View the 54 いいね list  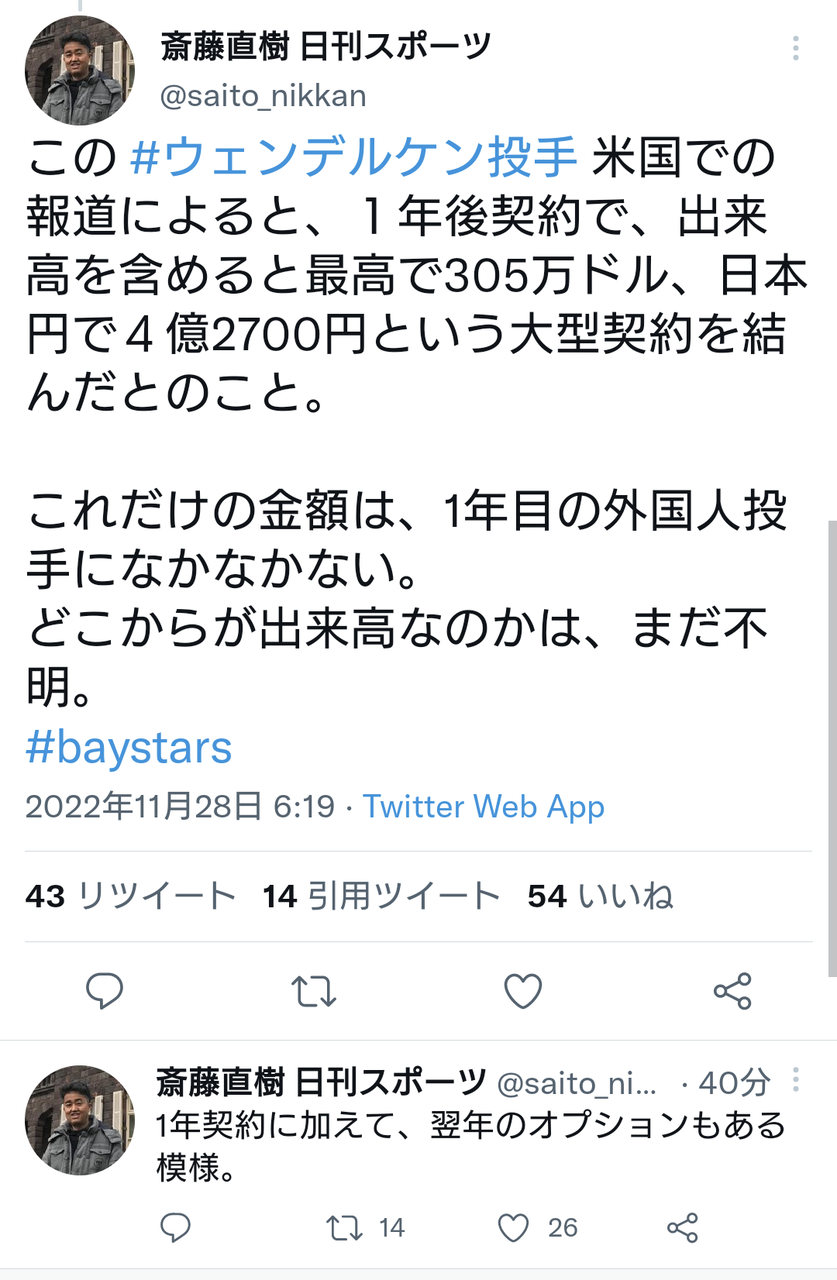[601, 896]
